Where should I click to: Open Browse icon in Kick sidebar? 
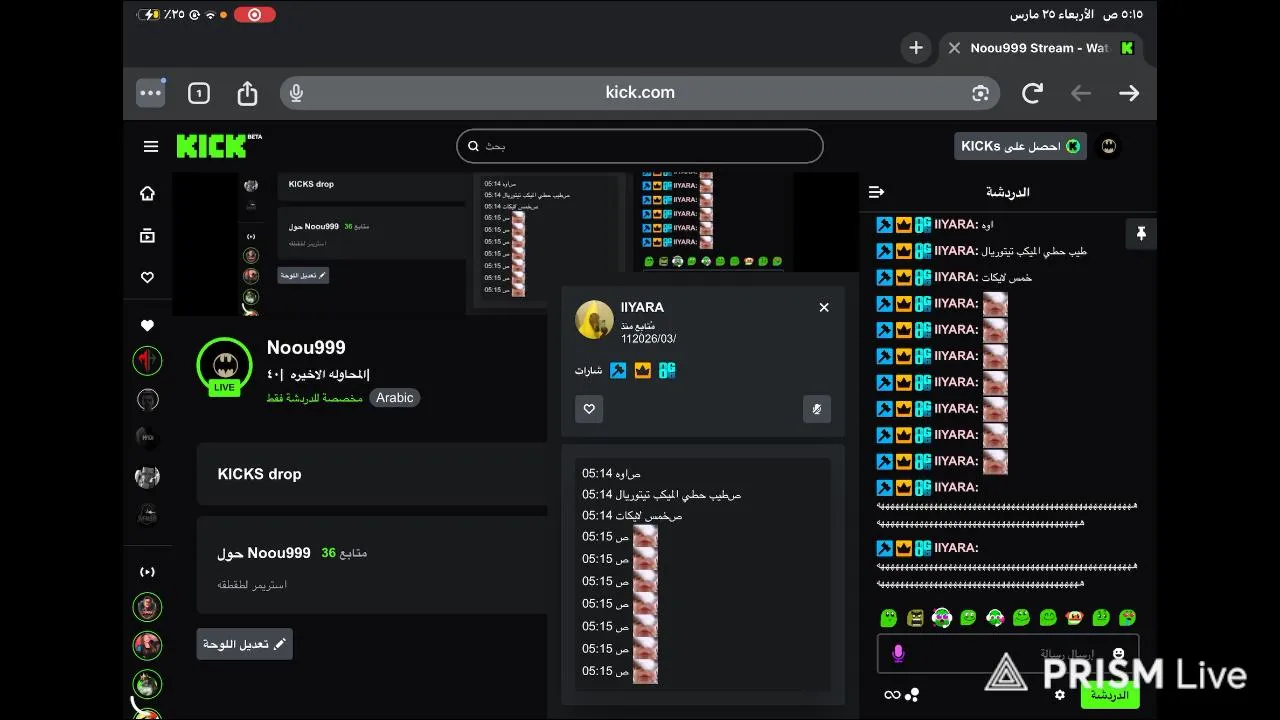(147, 236)
